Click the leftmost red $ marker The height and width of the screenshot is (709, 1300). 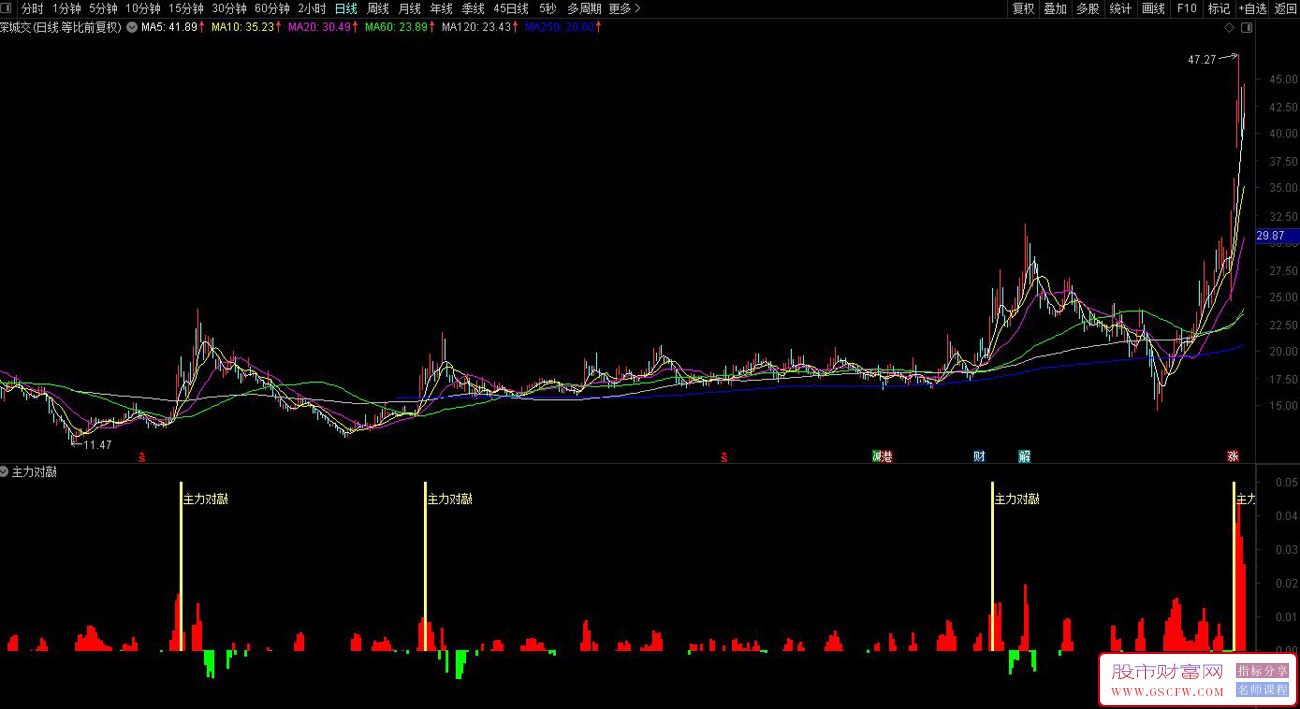pos(142,457)
